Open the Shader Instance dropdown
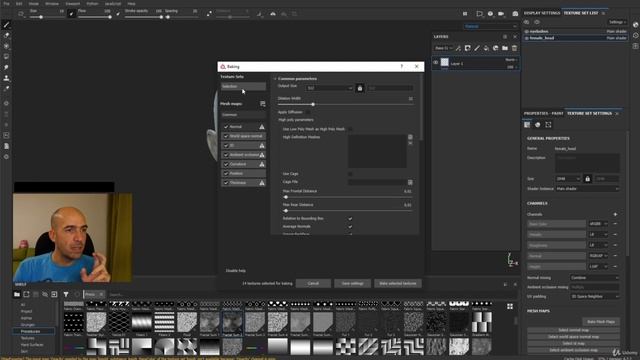Image resolution: width=640 pixels, height=360 pixels. pos(587,189)
